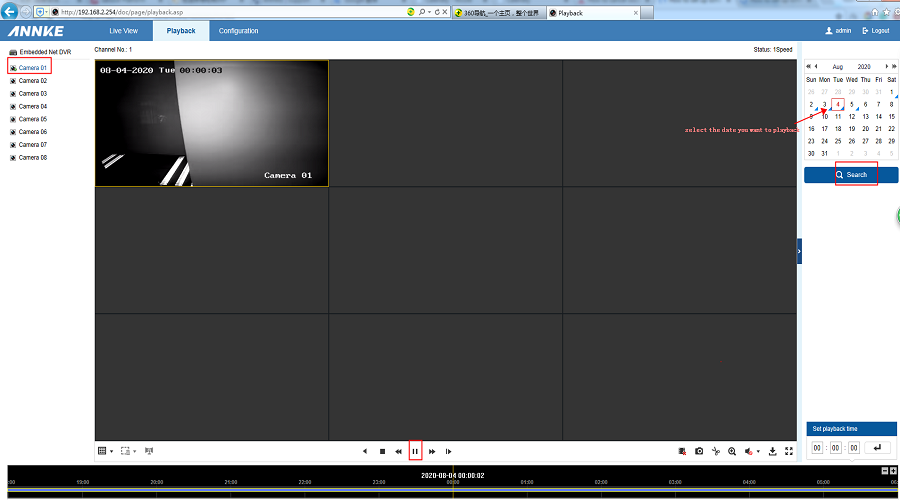Stop all playback with red-X film icon
The image size is (900, 500).
[x=682, y=451]
